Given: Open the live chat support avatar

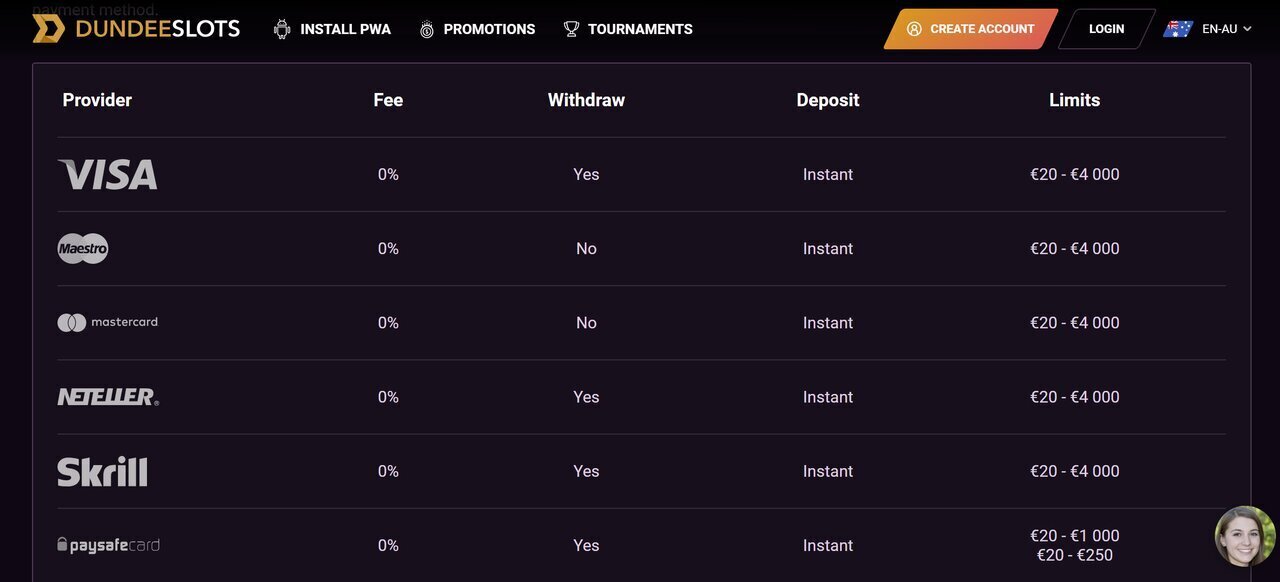Looking at the screenshot, I should 1244,536.
